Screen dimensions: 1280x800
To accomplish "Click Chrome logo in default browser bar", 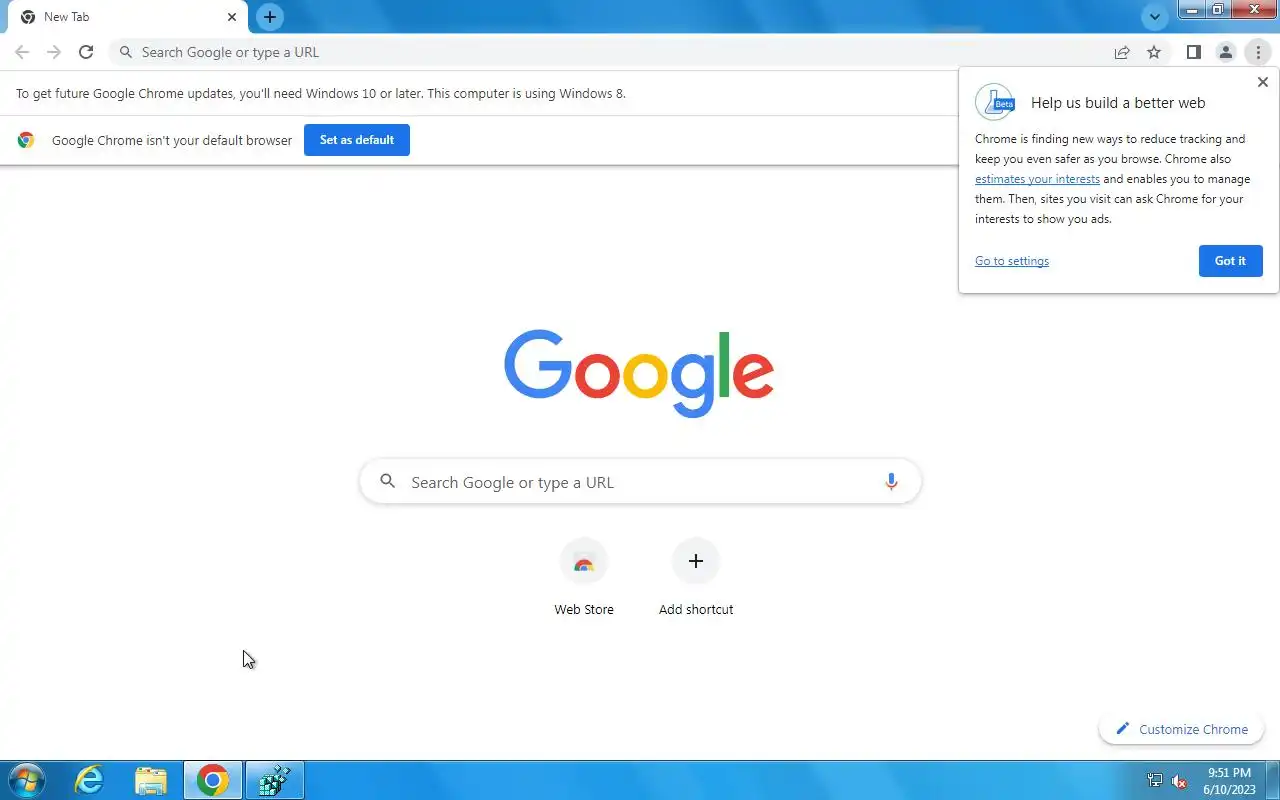I will tap(26, 140).
